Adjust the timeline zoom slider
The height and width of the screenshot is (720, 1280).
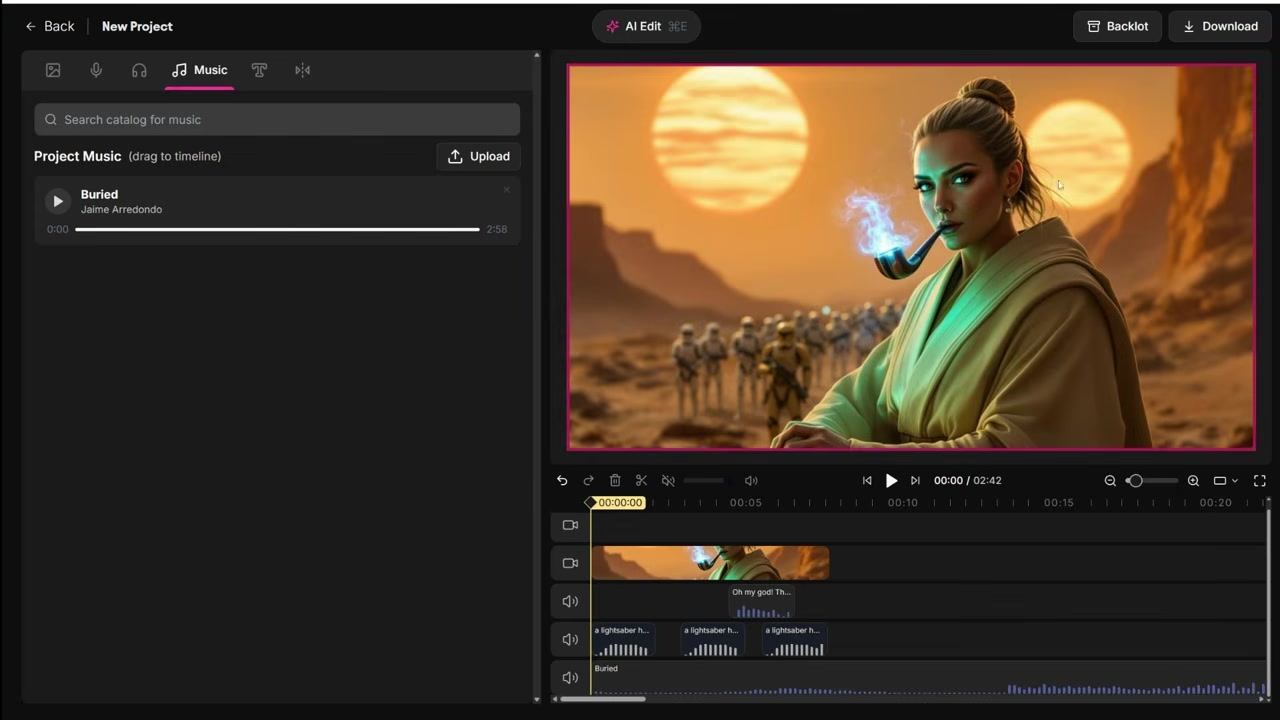point(1151,480)
